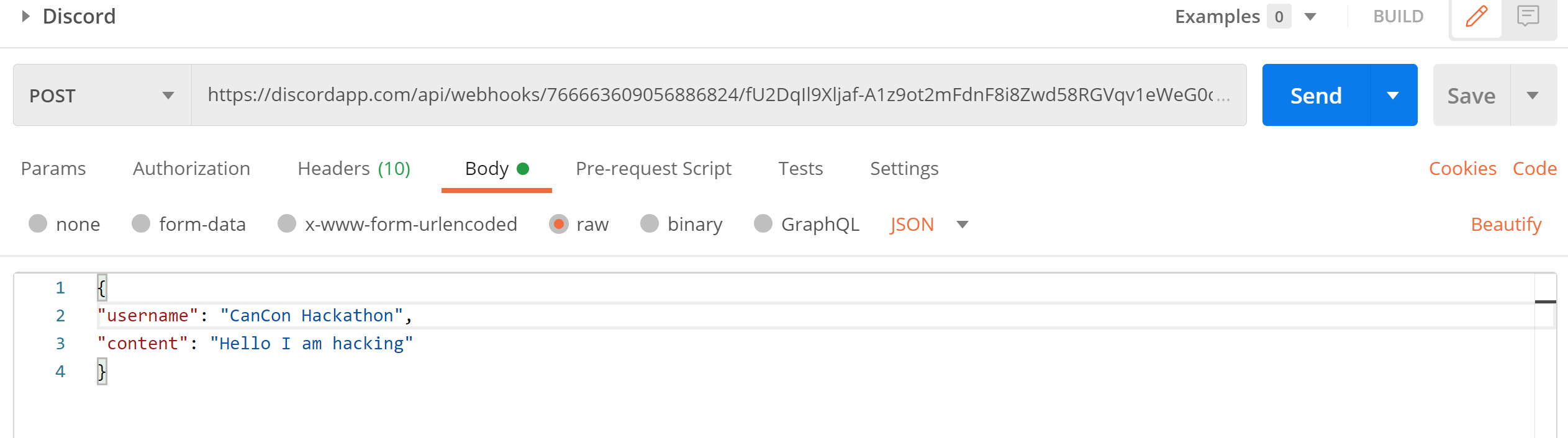
Task: Open the JSON format dropdown
Action: point(929,225)
